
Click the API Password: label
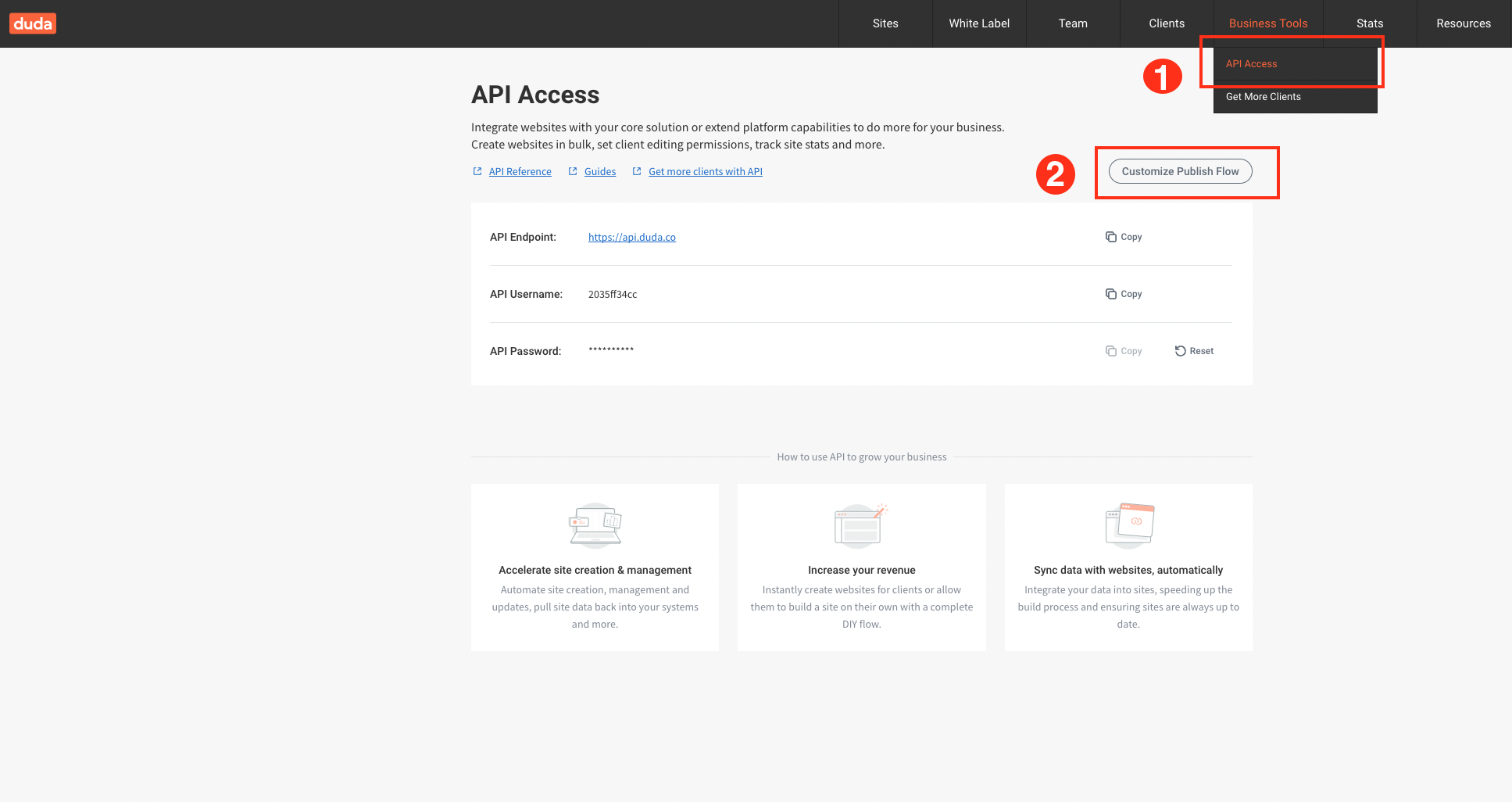525,351
